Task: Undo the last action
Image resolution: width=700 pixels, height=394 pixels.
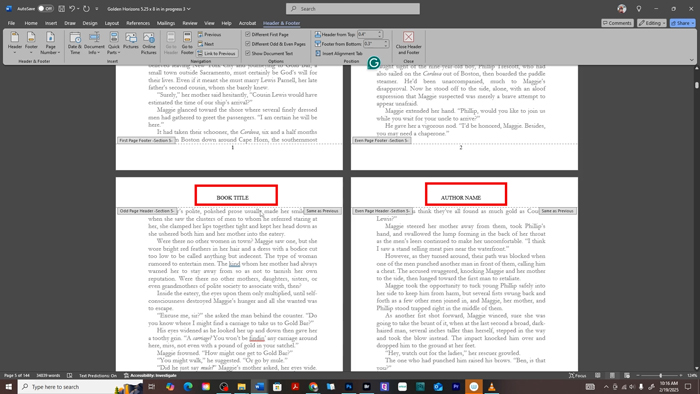Action: tap(72, 8)
